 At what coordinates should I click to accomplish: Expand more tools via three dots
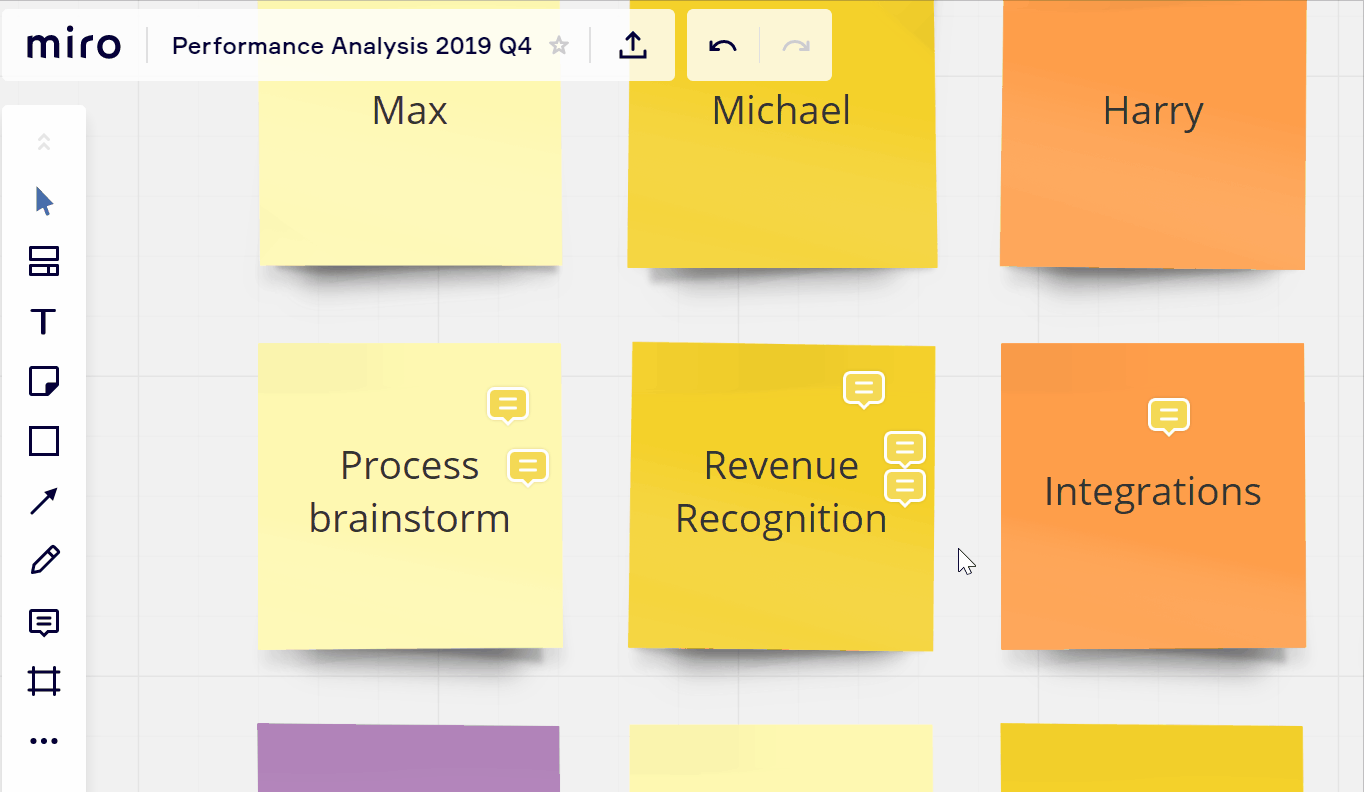coord(44,741)
